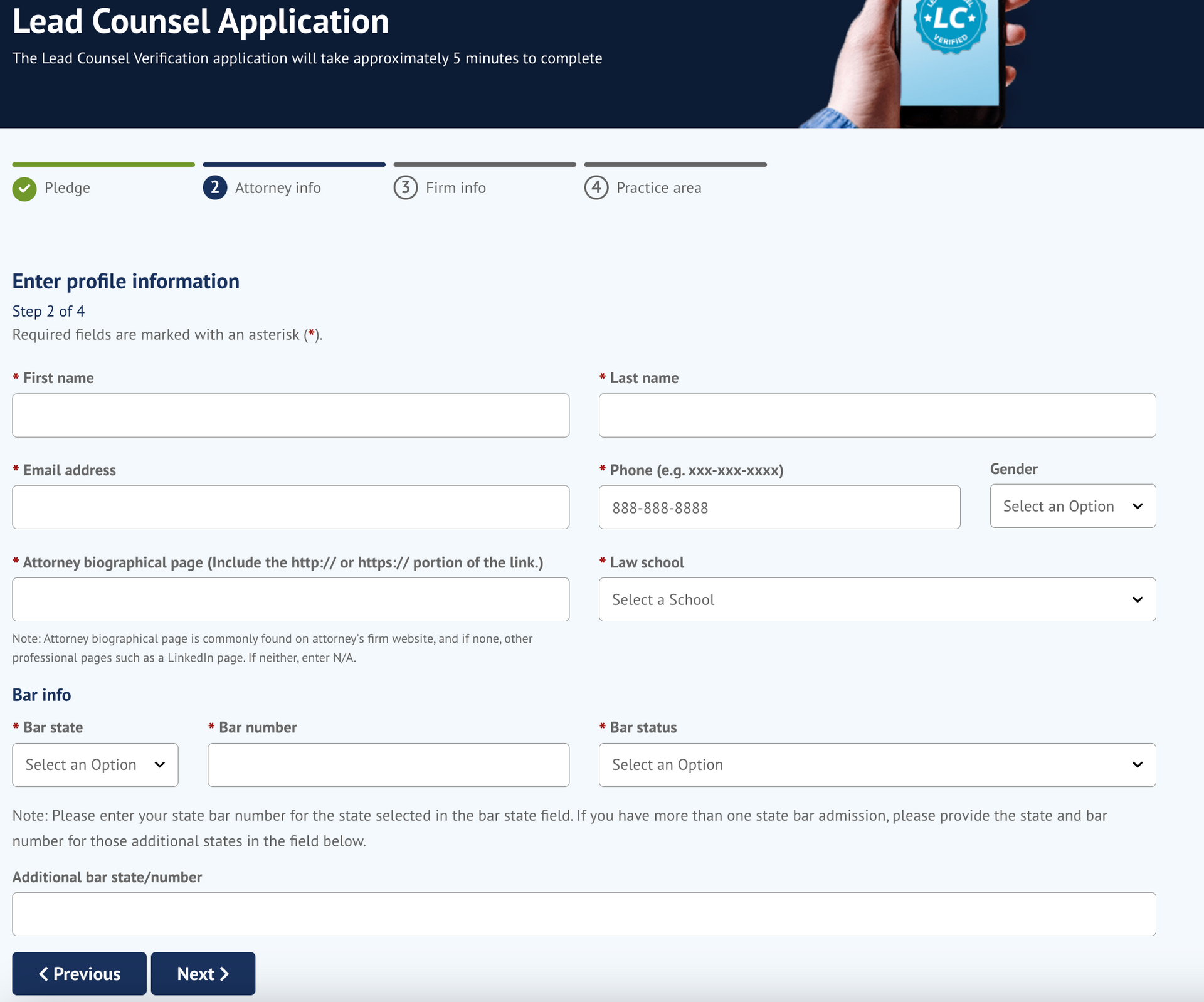This screenshot has width=1204, height=1002.
Task: Select the Attorney info step tab
Action: coord(294,182)
